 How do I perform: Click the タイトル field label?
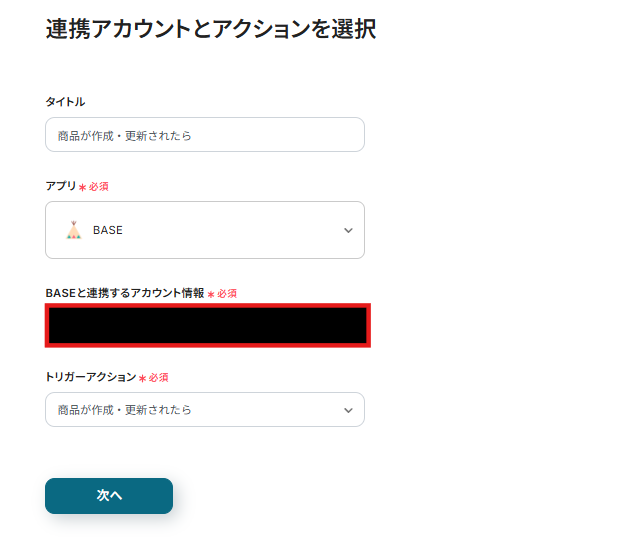65,102
